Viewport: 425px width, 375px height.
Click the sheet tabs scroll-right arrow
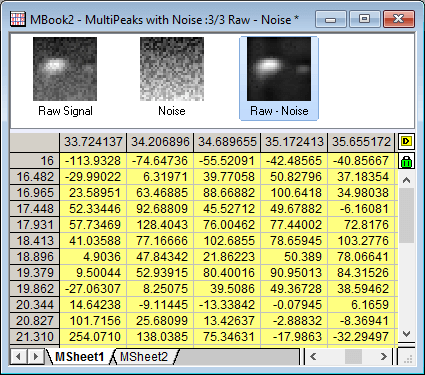point(35,357)
